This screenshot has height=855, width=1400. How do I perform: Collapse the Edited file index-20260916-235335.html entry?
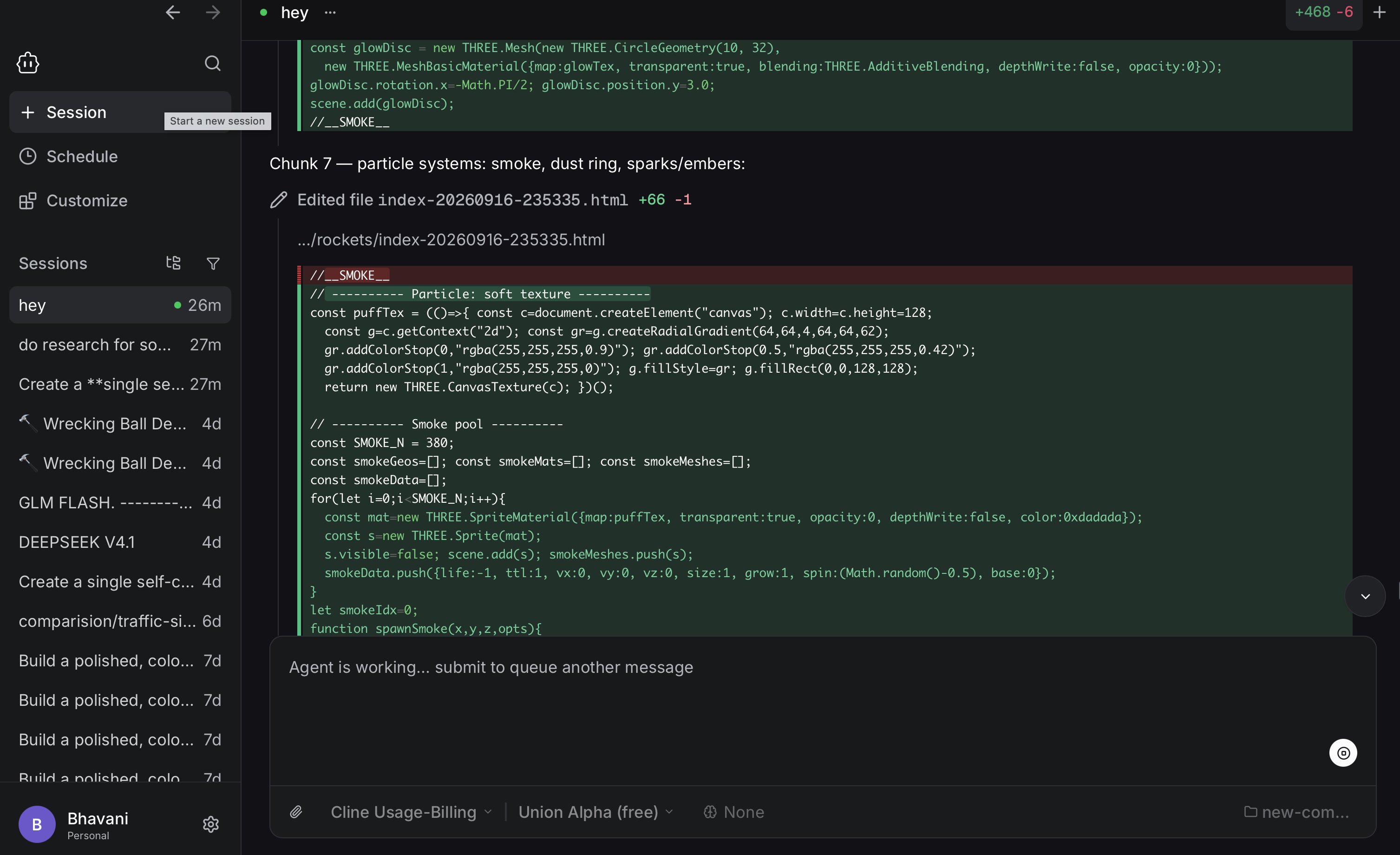[481, 199]
